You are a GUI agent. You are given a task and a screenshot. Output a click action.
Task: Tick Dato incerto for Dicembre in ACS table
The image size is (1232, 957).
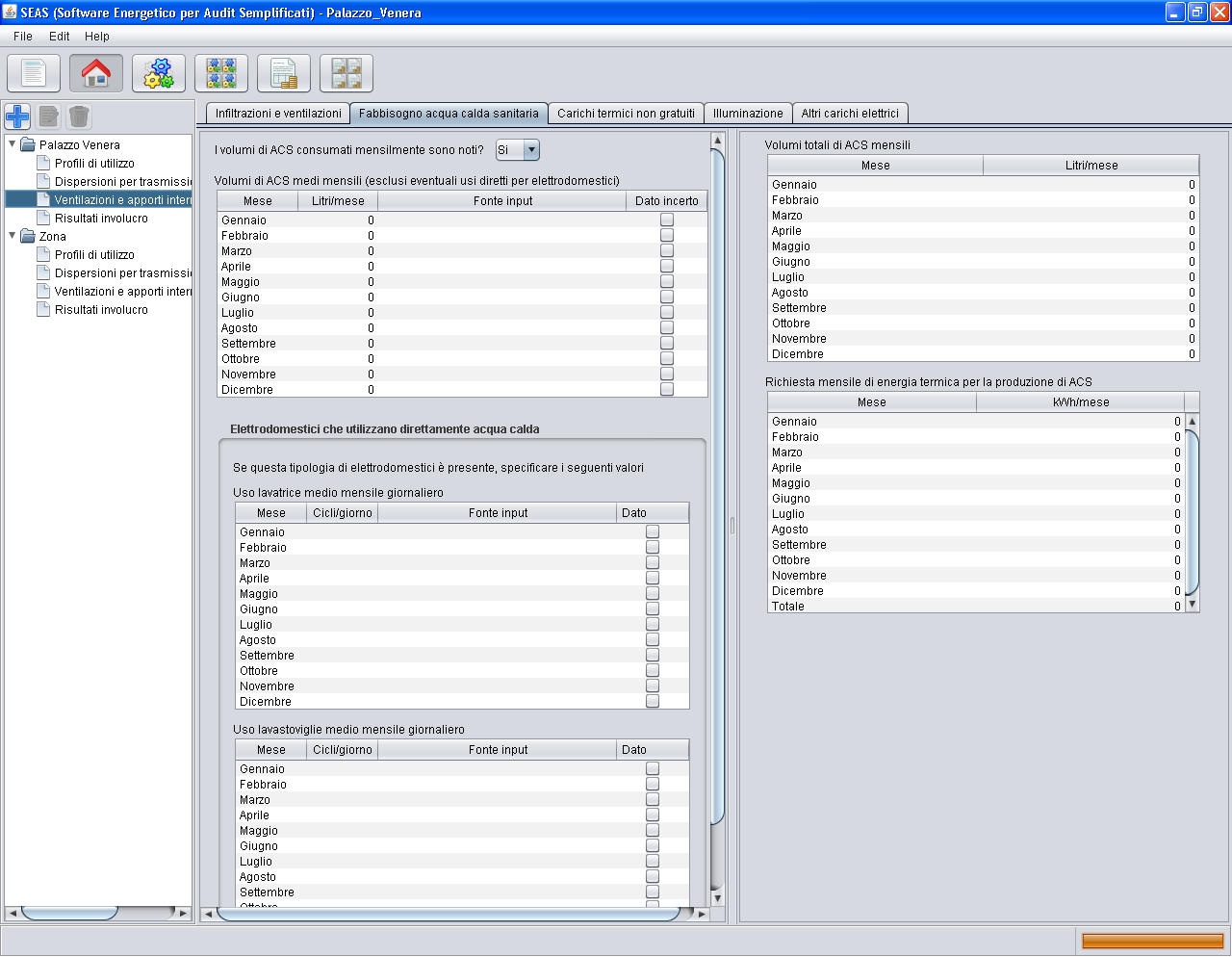667,390
